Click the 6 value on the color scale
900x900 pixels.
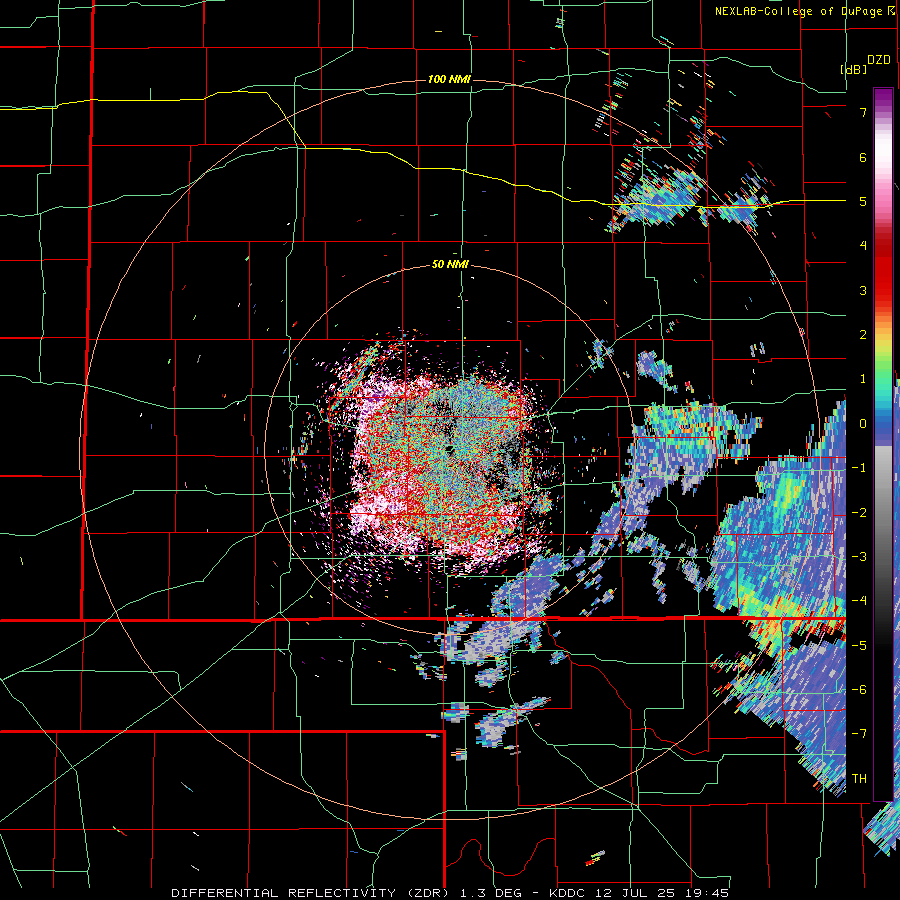863,157
